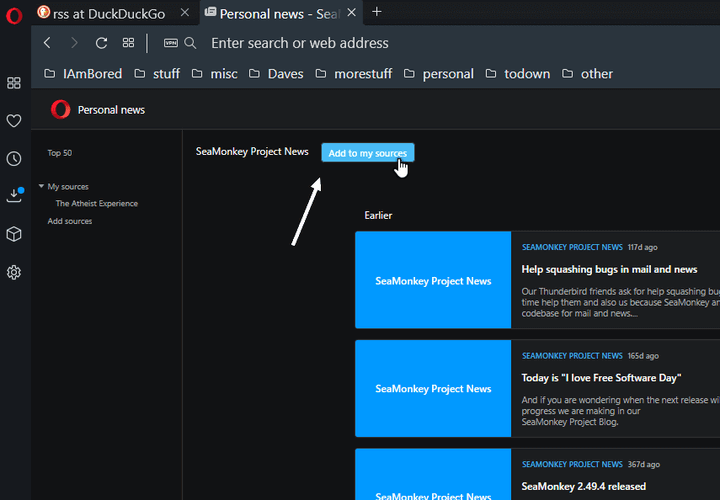Screen dimensions: 720x500
Task: Open thumbnail of Free Software Day article
Action: click(x=433, y=388)
